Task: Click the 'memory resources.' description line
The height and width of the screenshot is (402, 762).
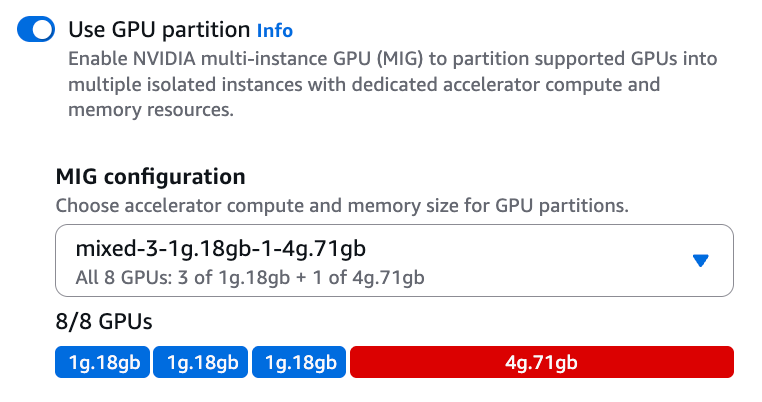Action: pos(150,110)
